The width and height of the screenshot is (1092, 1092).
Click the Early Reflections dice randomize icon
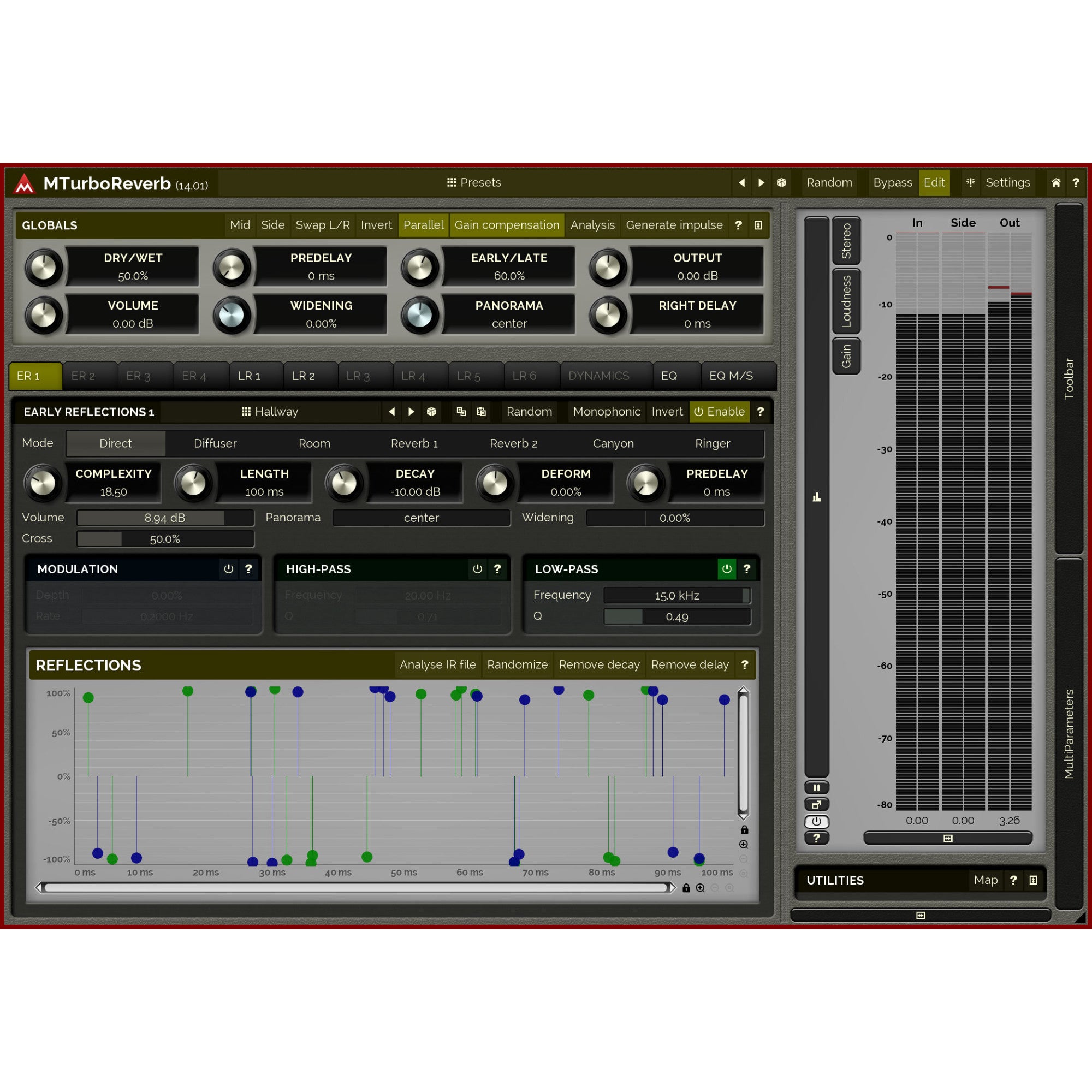point(431,412)
